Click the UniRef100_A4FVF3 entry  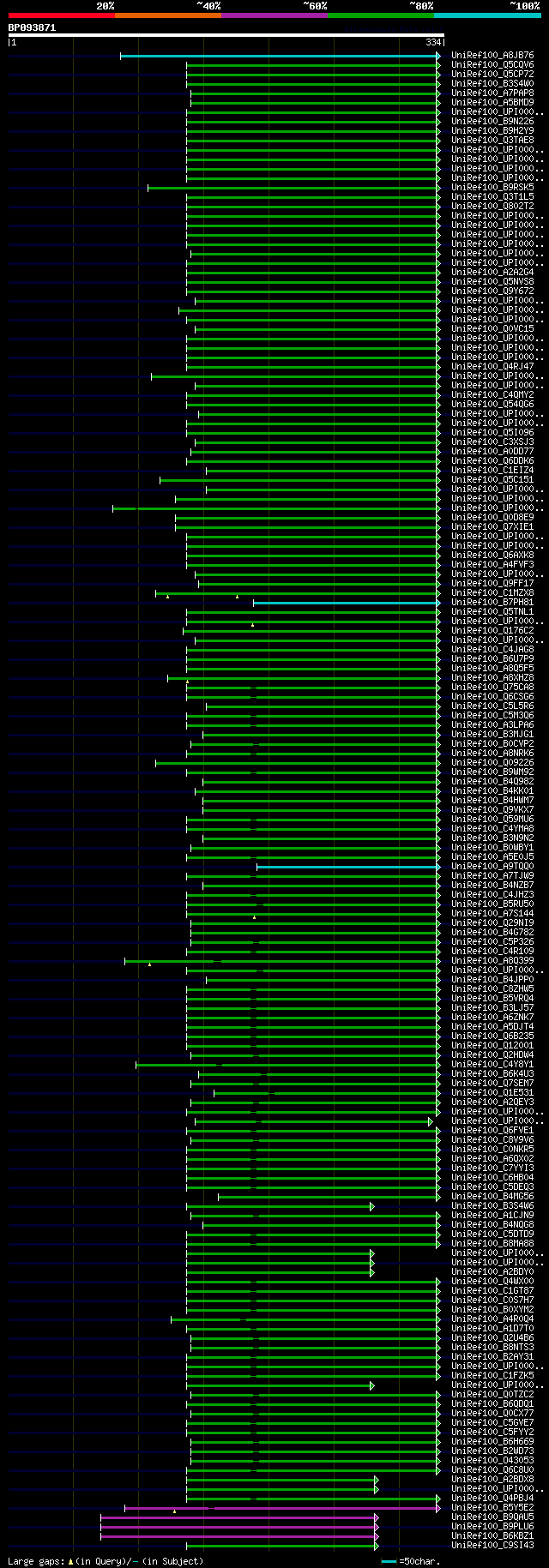(x=492, y=565)
